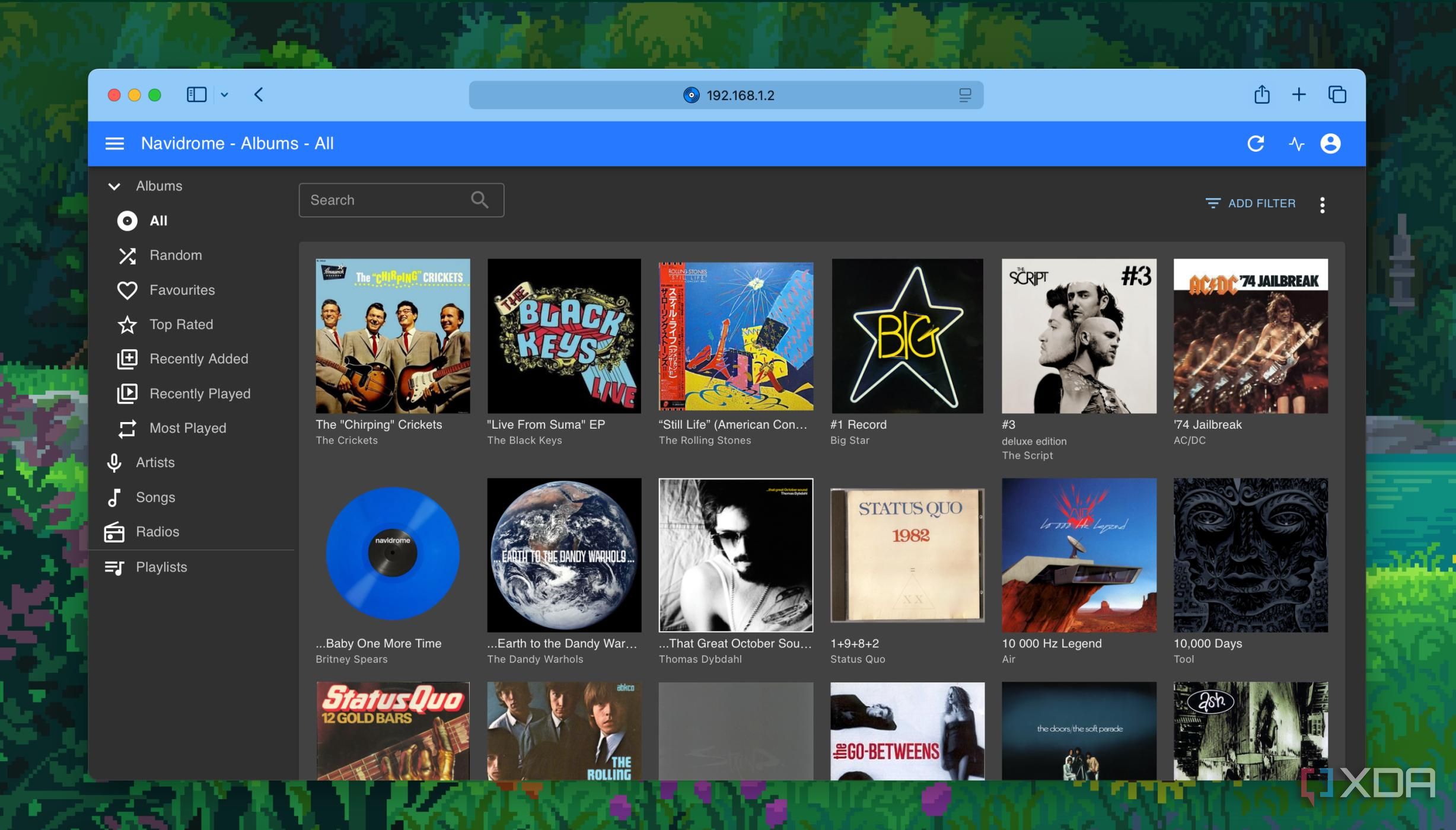Open 10 000 Hz Legend cover
1456x830 pixels.
(1079, 555)
